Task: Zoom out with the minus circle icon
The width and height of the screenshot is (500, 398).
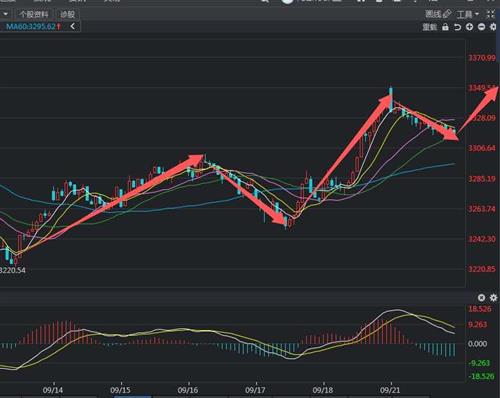Action: click(481, 27)
